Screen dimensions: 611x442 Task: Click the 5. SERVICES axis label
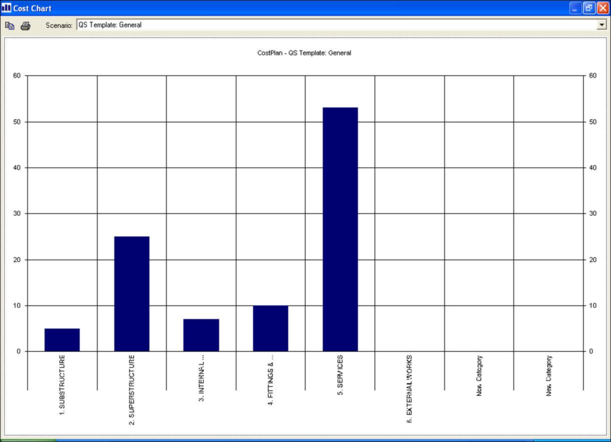340,376
